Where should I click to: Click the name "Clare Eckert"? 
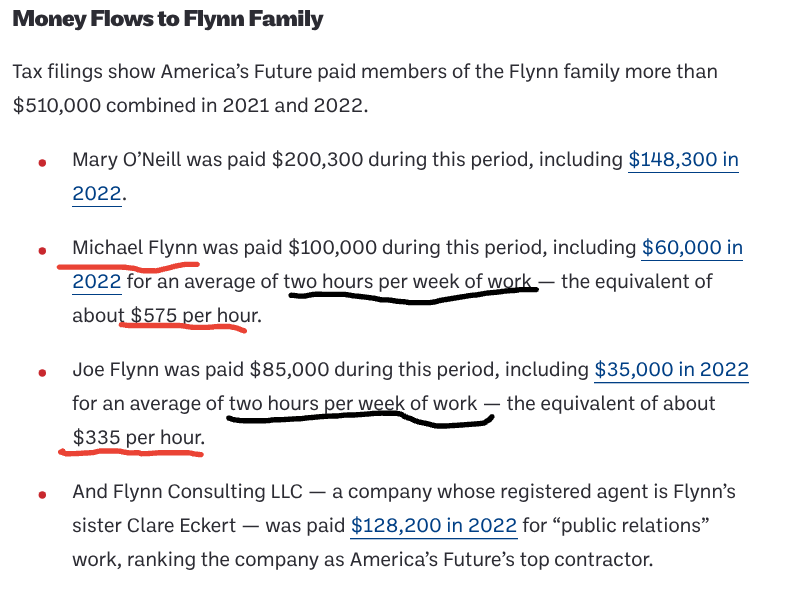click(189, 525)
